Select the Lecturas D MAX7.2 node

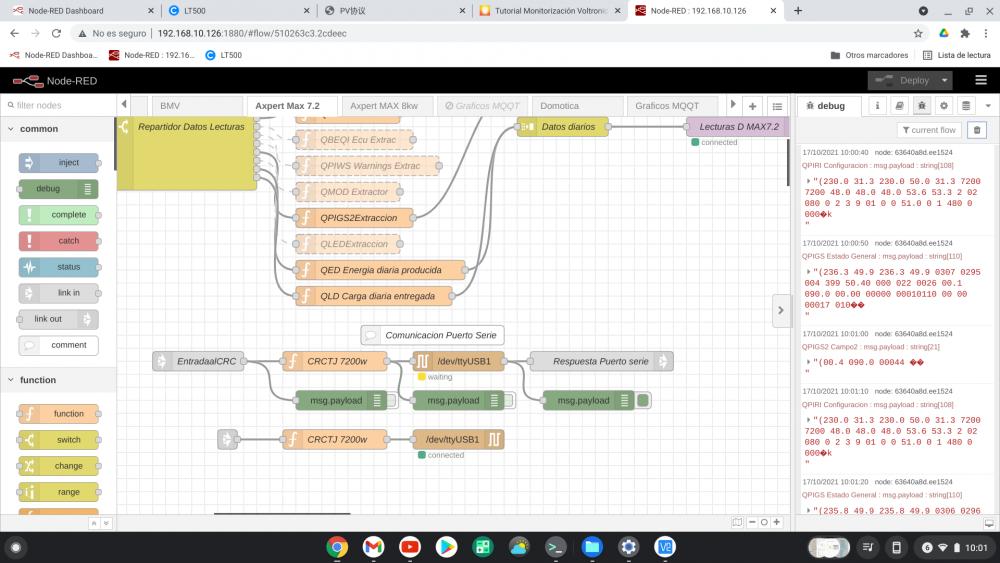tap(738, 127)
